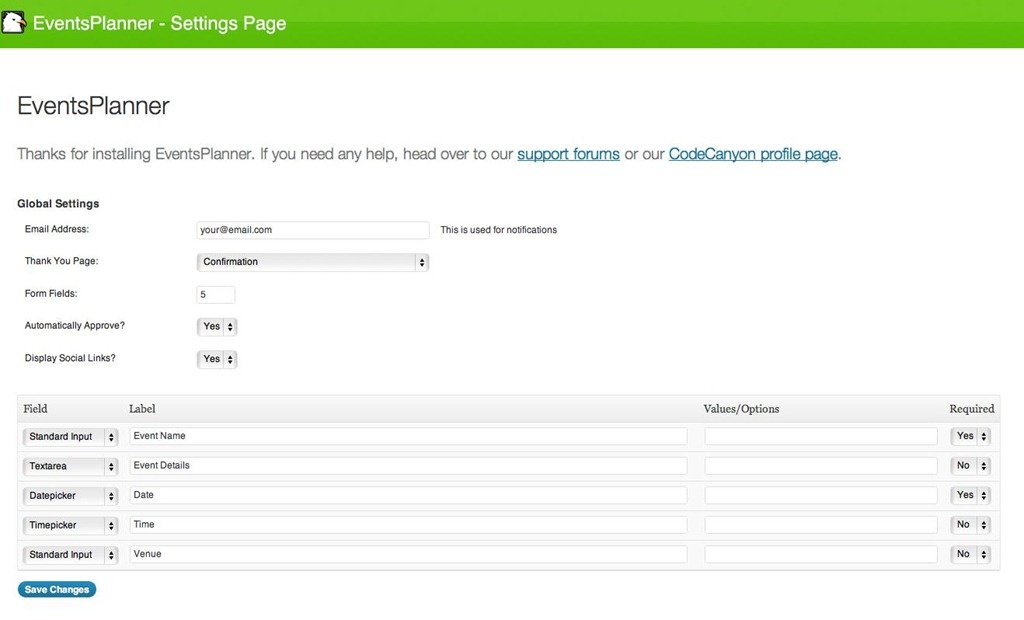The image size is (1024, 620).
Task: Click the EventsPlanner bird logo icon
Action: tap(13, 22)
